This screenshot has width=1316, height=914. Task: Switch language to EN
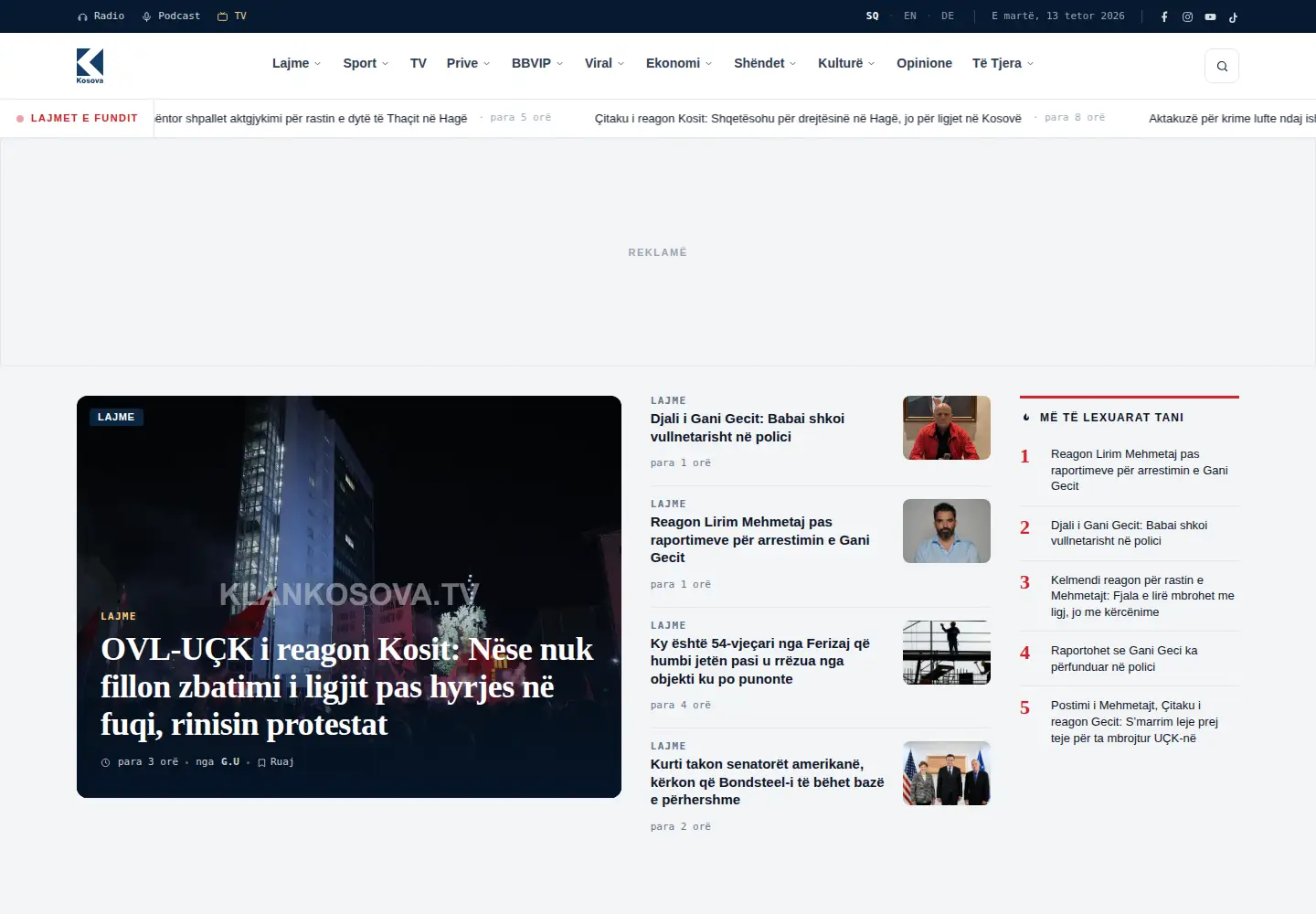[910, 16]
